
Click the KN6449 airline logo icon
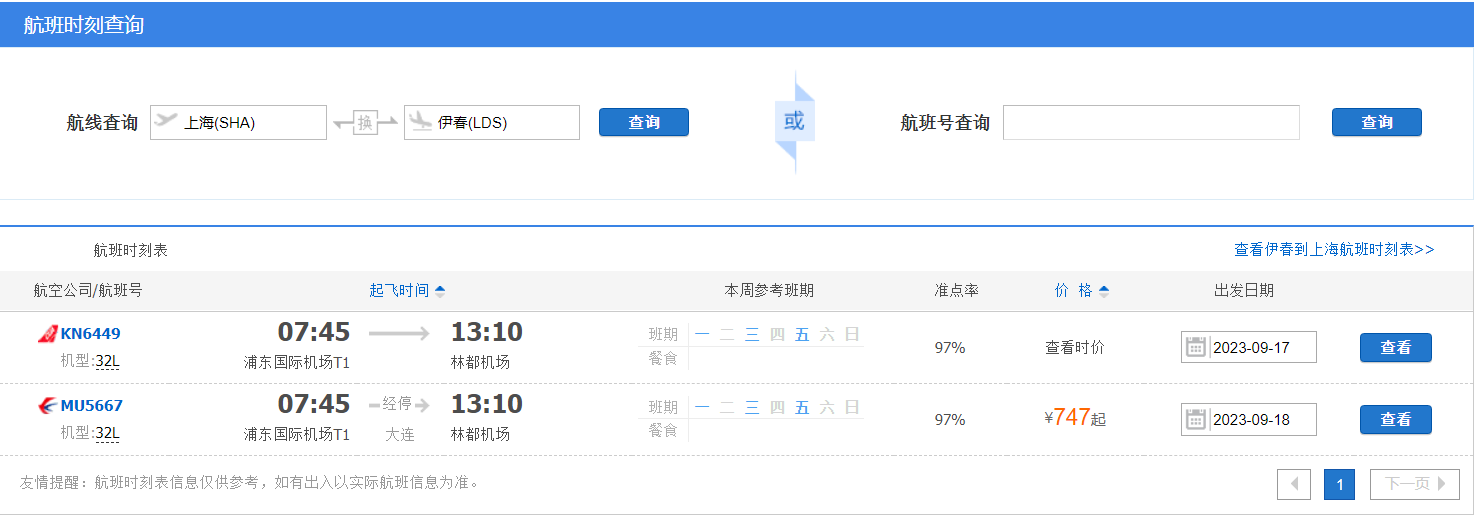coord(47,334)
